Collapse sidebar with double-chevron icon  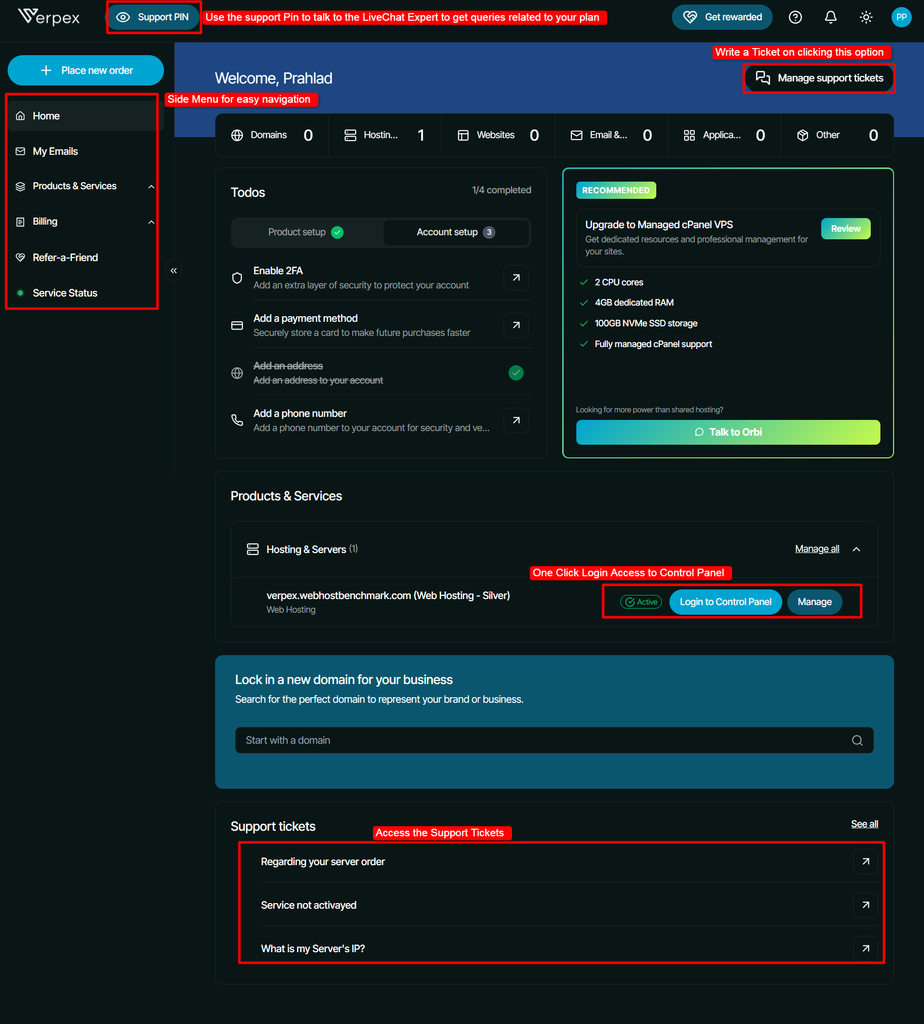(174, 270)
